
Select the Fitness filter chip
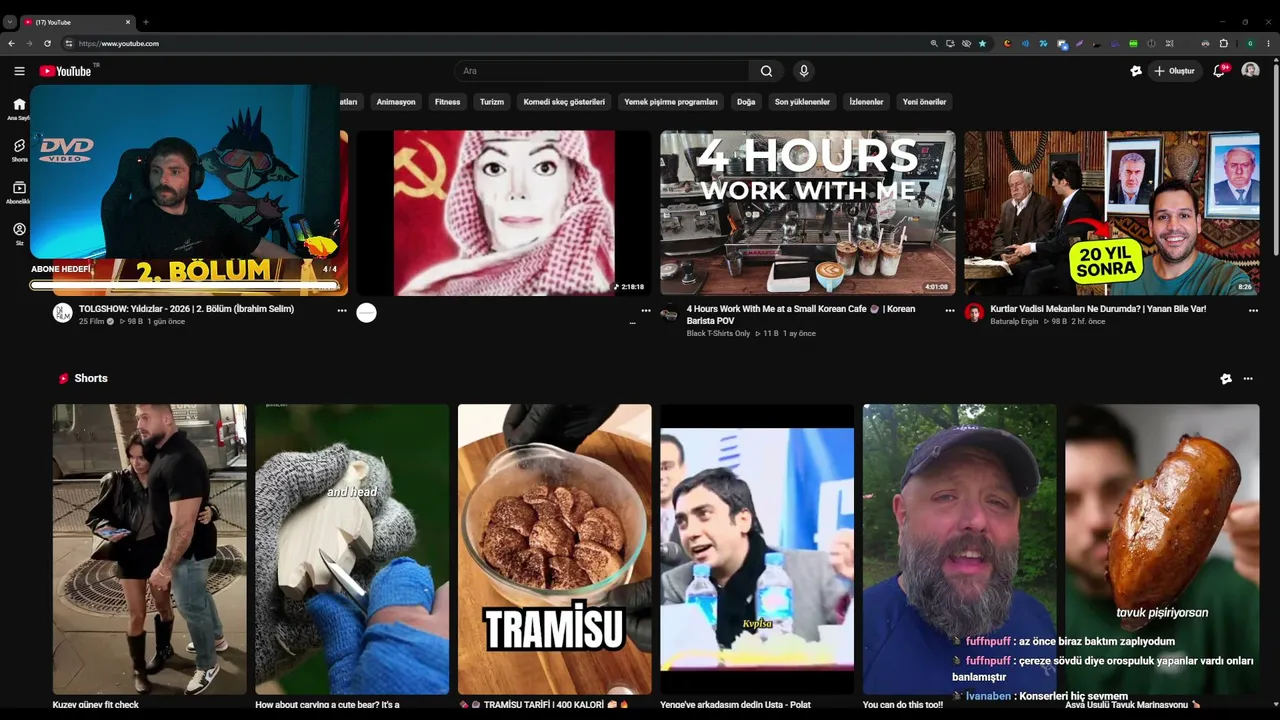(448, 102)
